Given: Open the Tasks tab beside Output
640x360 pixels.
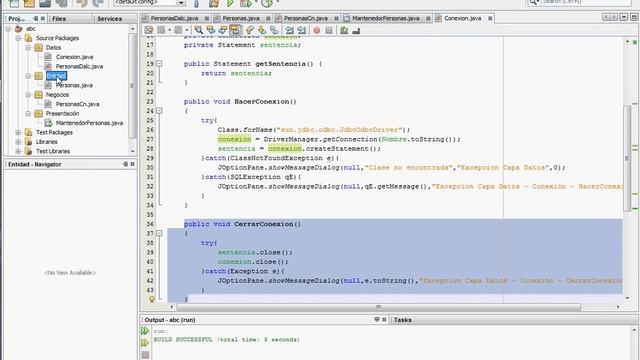Looking at the screenshot, I should [x=402, y=320].
